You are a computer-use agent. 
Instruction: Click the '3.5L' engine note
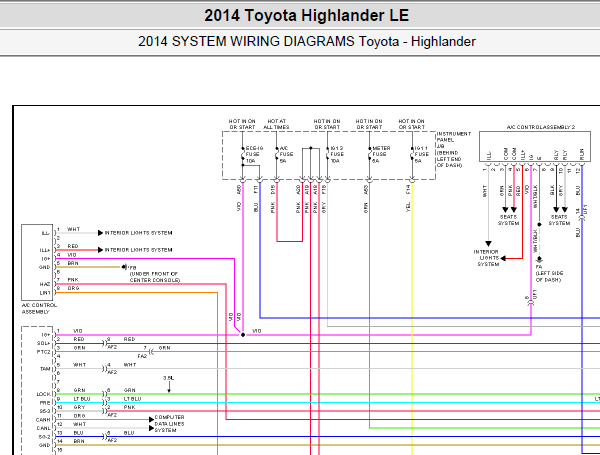pyautogui.click(x=168, y=378)
